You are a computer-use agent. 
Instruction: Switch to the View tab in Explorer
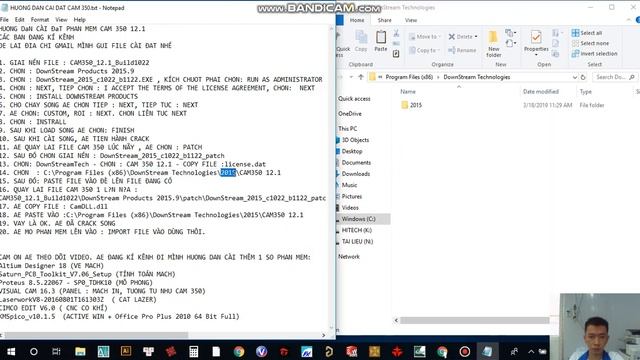[411, 20]
